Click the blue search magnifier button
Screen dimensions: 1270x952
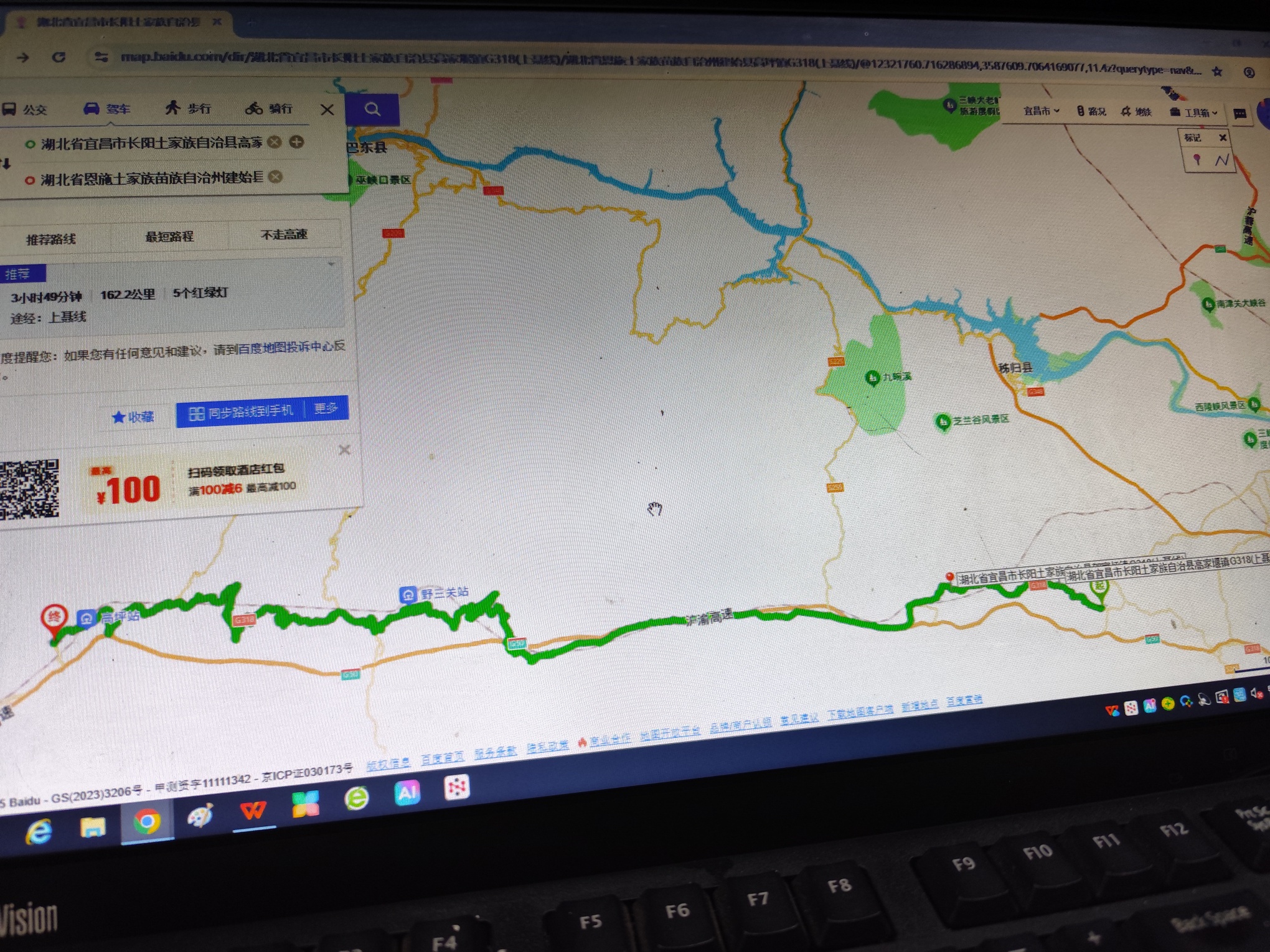point(372,110)
